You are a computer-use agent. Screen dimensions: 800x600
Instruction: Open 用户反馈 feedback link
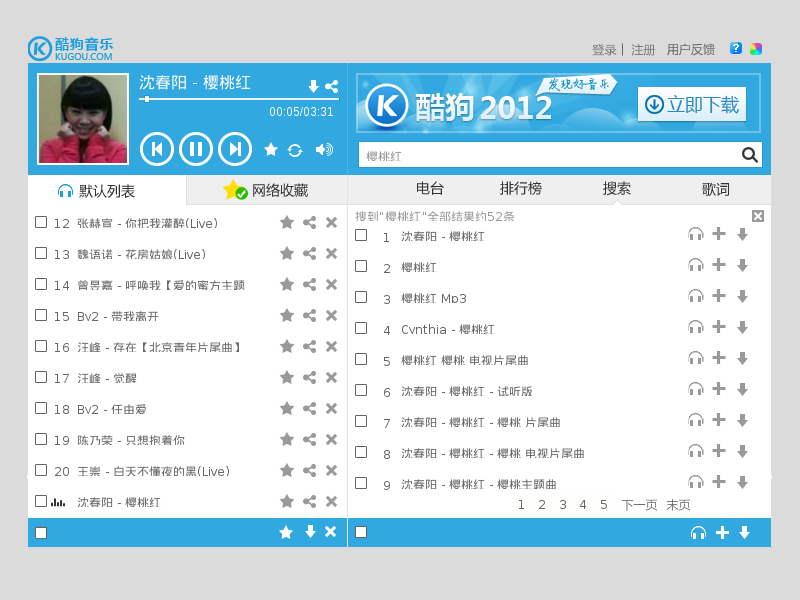[x=691, y=49]
